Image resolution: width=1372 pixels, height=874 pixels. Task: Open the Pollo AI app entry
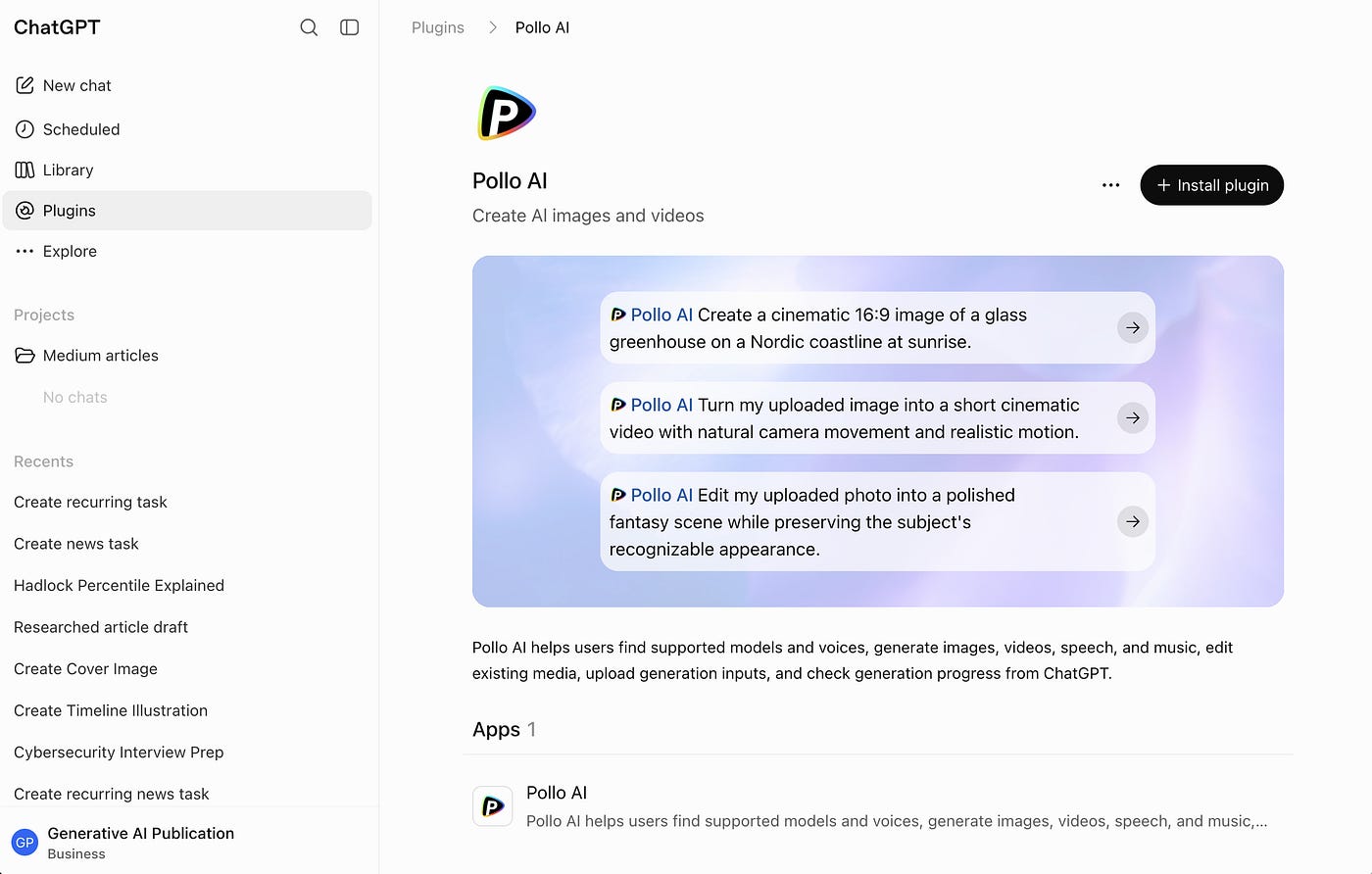point(877,806)
